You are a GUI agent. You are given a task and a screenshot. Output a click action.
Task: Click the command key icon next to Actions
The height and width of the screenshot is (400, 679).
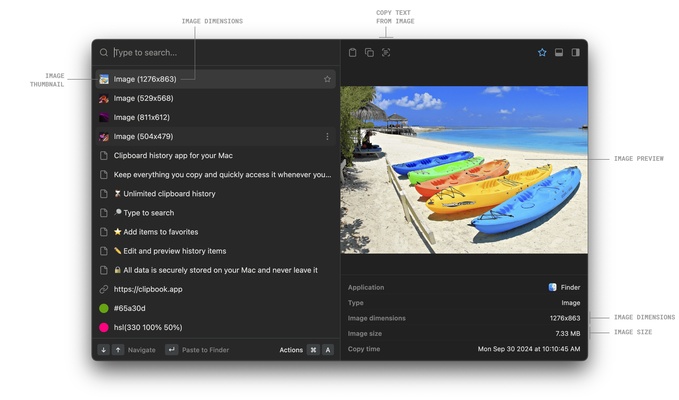[x=313, y=350]
